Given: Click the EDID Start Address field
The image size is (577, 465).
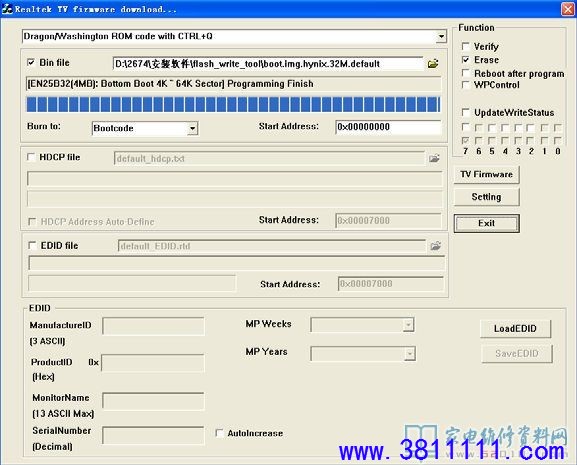Looking at the screenshot, I should pyautogui.click(x=391, y=284).
